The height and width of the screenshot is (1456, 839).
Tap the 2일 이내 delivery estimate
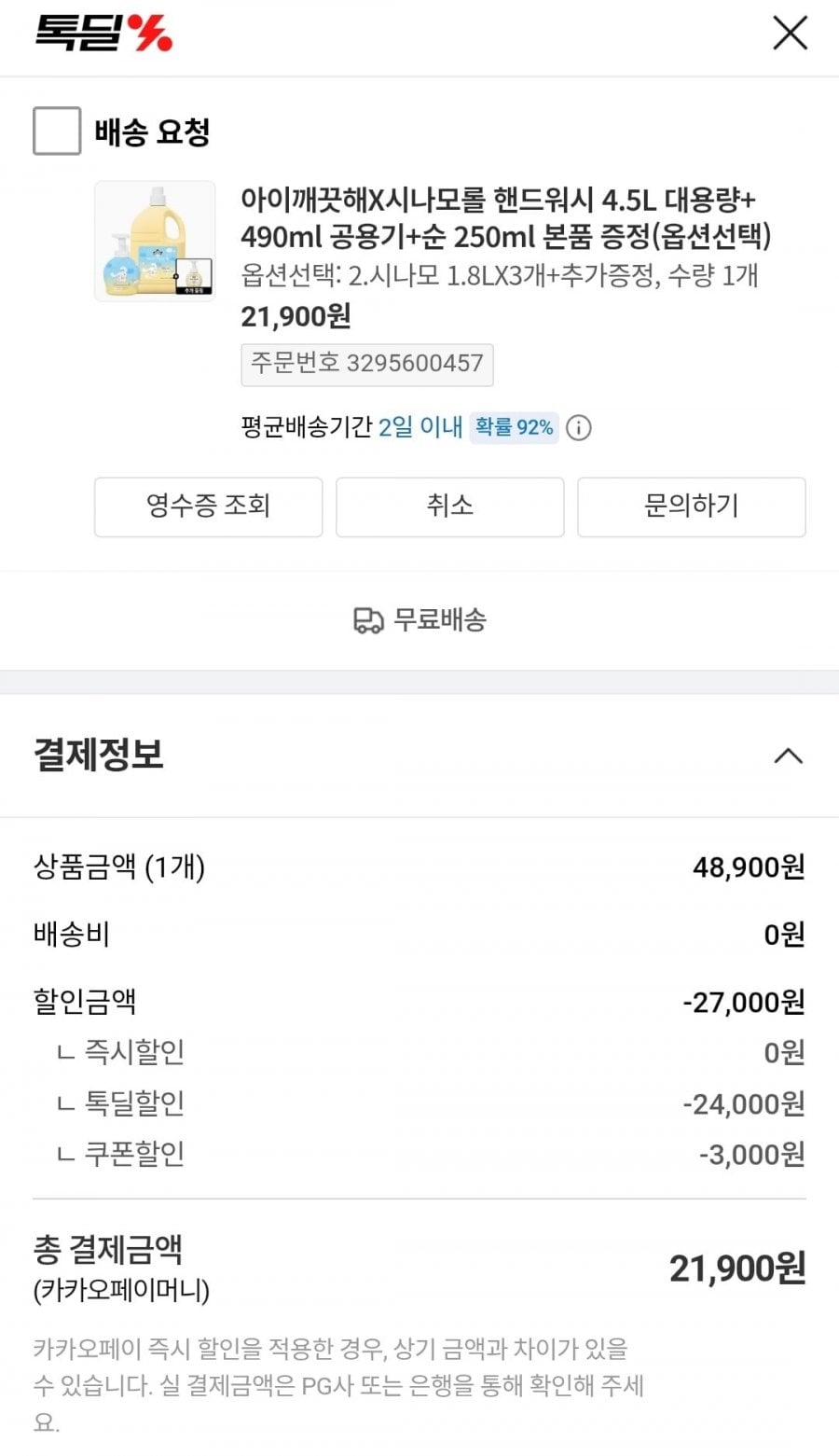419,428
